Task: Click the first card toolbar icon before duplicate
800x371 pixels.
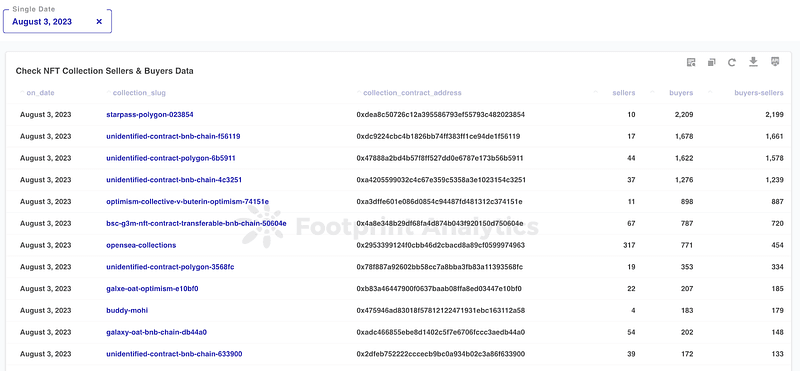Action: pos(691,62)
